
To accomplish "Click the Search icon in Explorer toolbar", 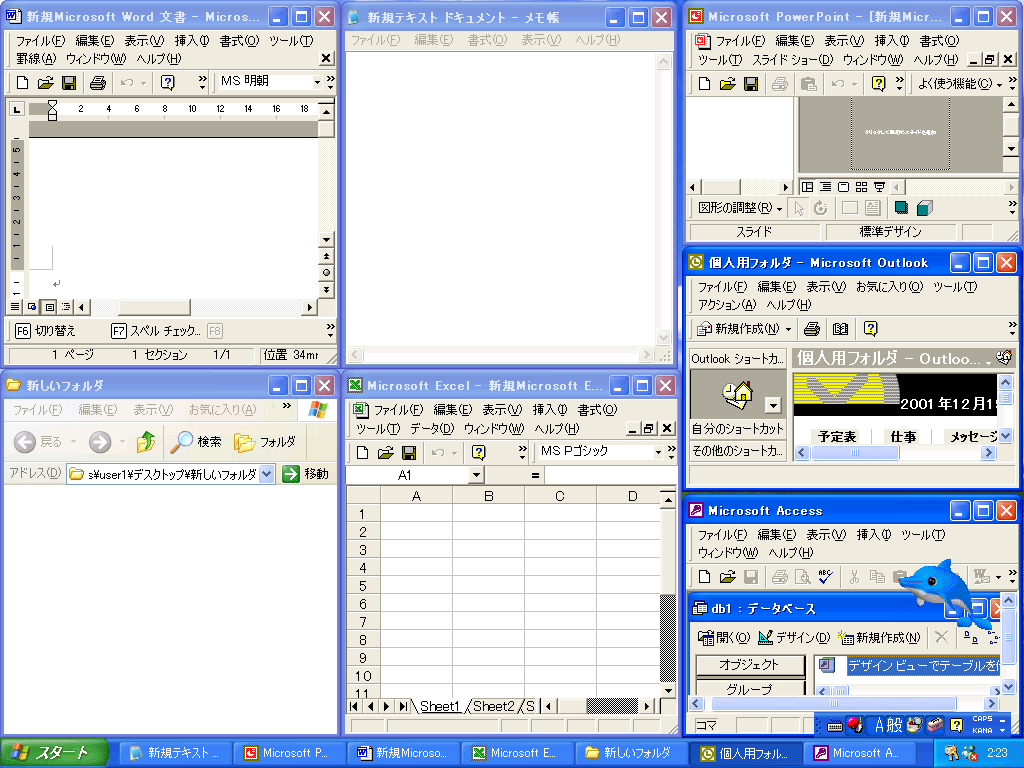I will (x=196, y=442).
